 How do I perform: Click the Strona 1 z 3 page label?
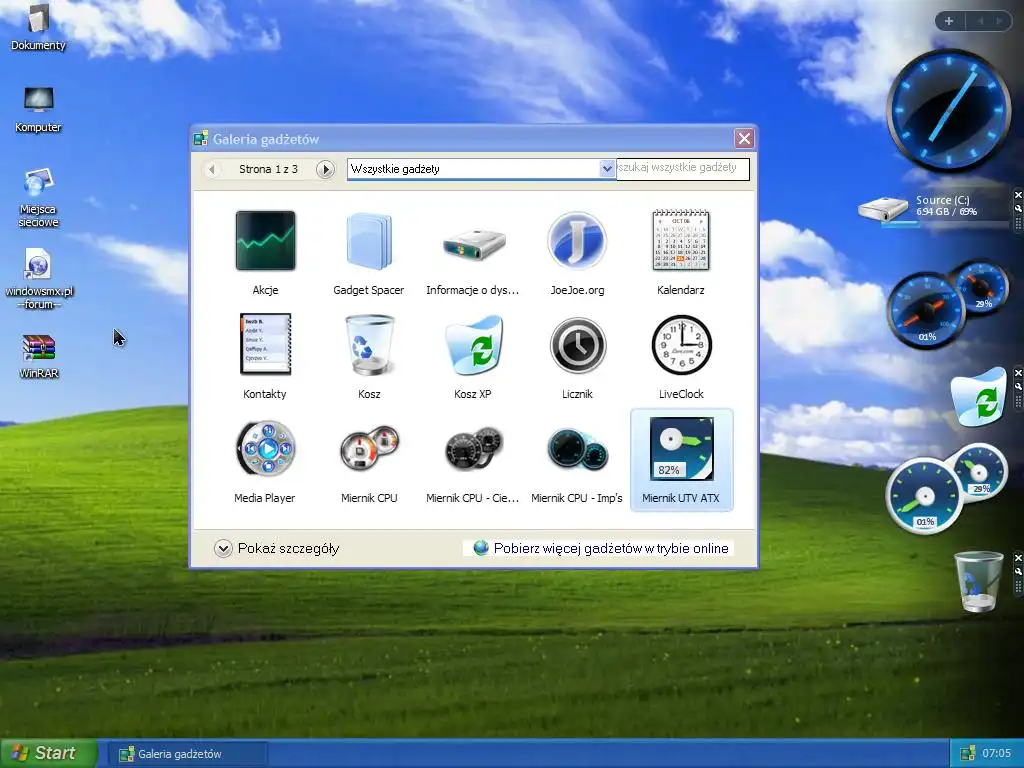click(268, 169)
